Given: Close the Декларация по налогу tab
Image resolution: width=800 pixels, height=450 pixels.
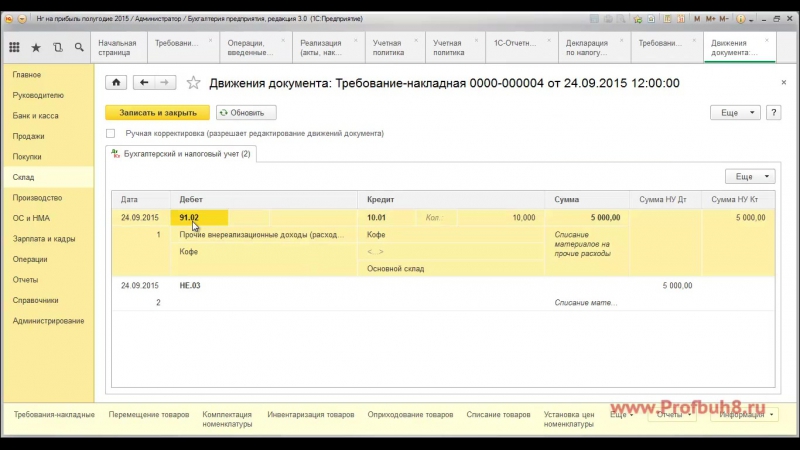Looking at the screenshot, I should (621, 40).
